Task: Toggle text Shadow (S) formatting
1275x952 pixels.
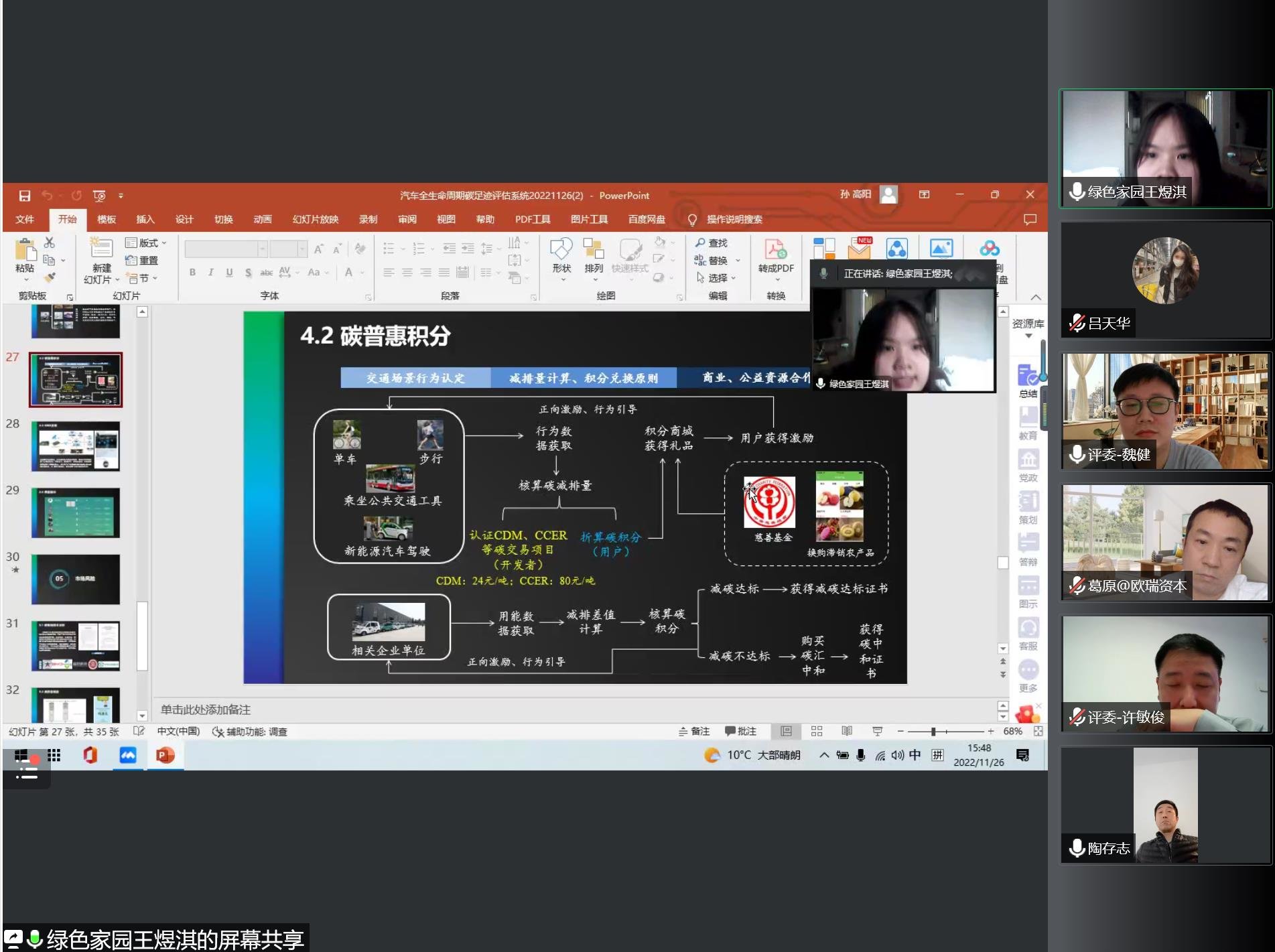Action: click(249, 272)
